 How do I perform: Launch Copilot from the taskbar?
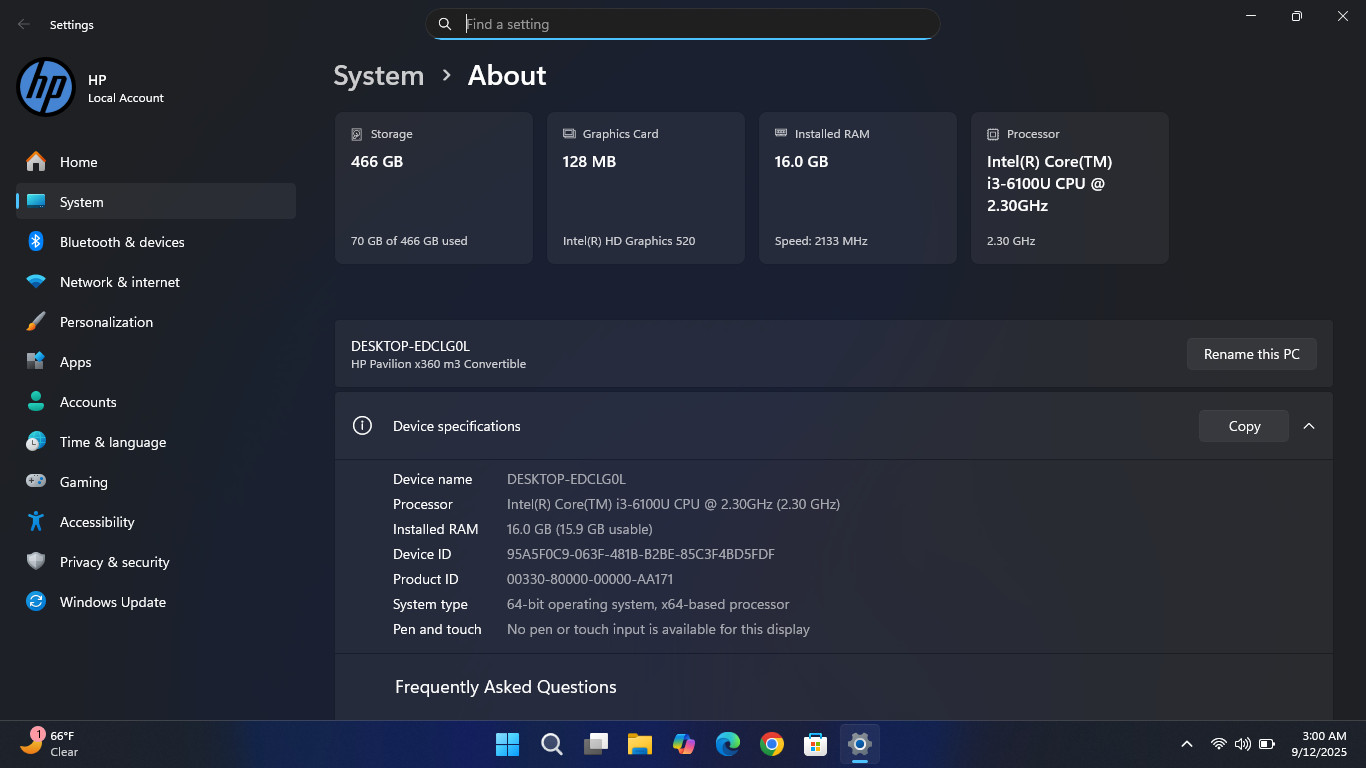click(684, 744)
